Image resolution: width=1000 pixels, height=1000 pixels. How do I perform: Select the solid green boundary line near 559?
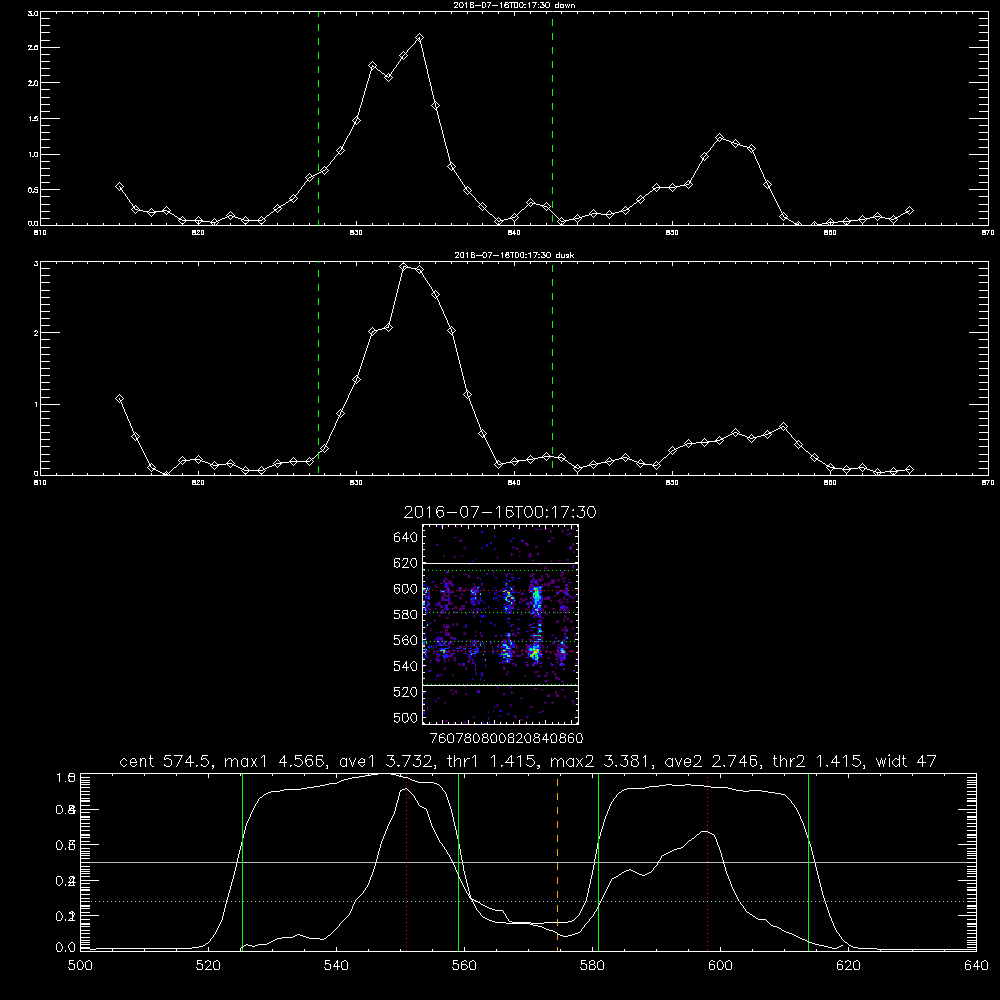point(459,862)
